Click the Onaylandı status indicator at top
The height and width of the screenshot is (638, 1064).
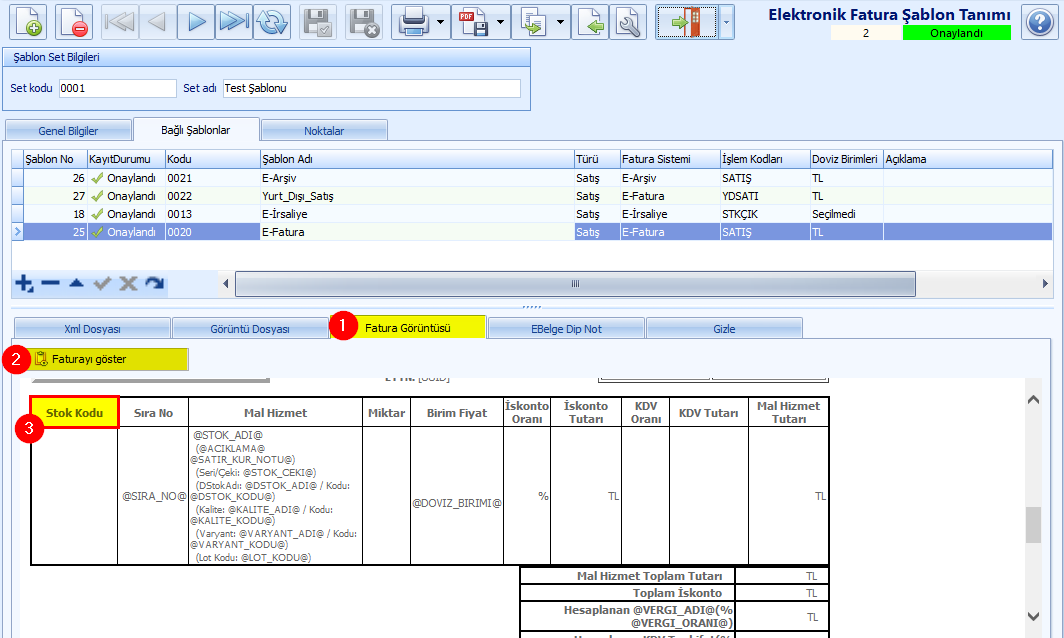click(x=956, y=33)
